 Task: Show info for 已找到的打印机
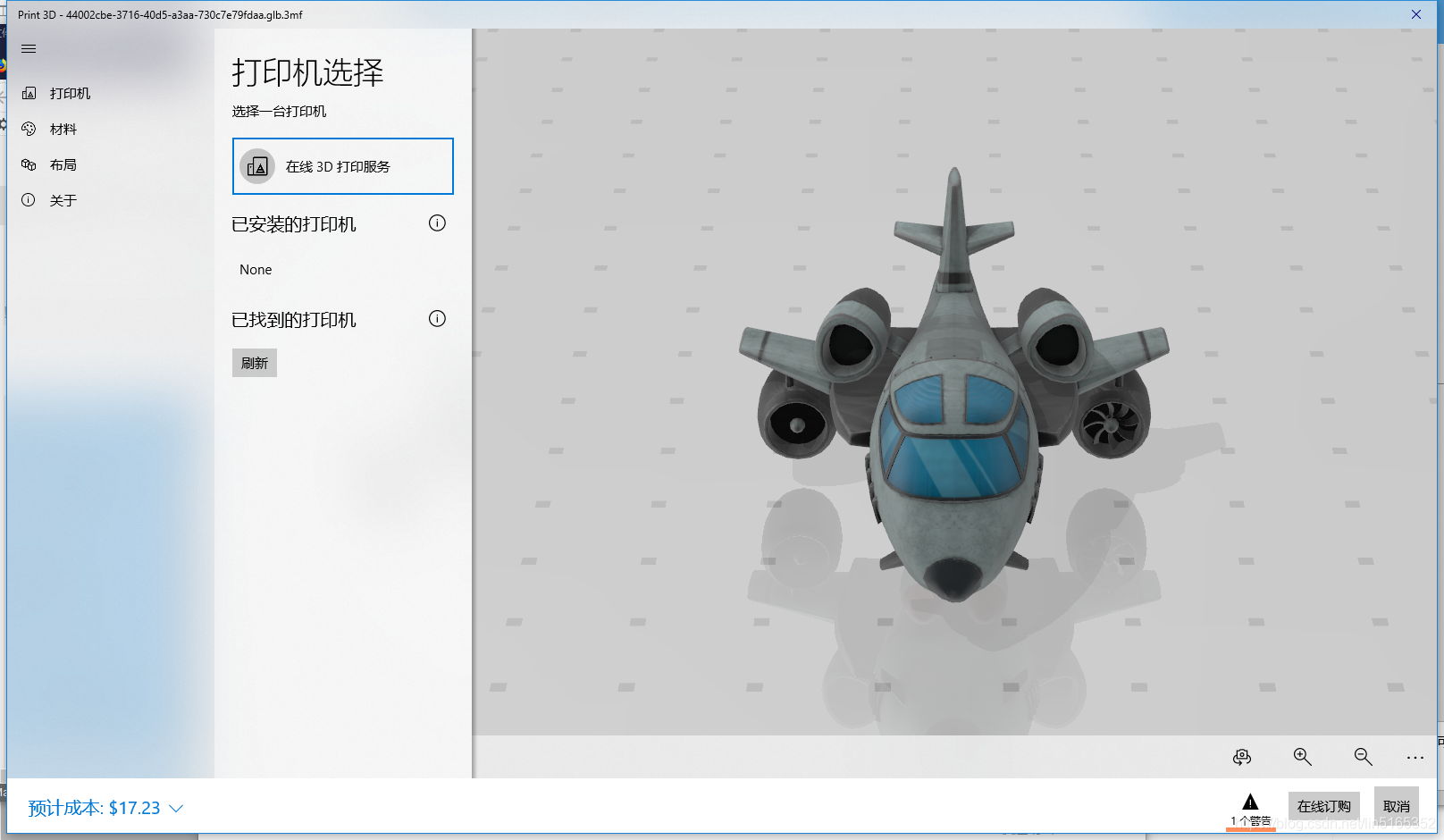pos(437,319)
